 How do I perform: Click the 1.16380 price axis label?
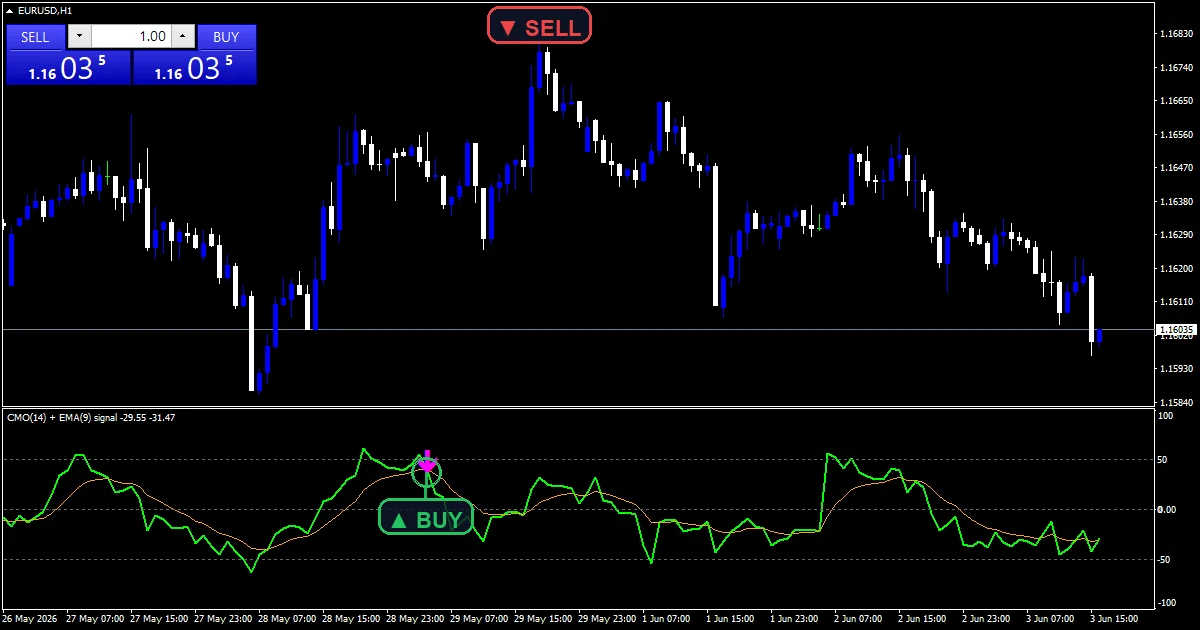[x=1175, y=202]
